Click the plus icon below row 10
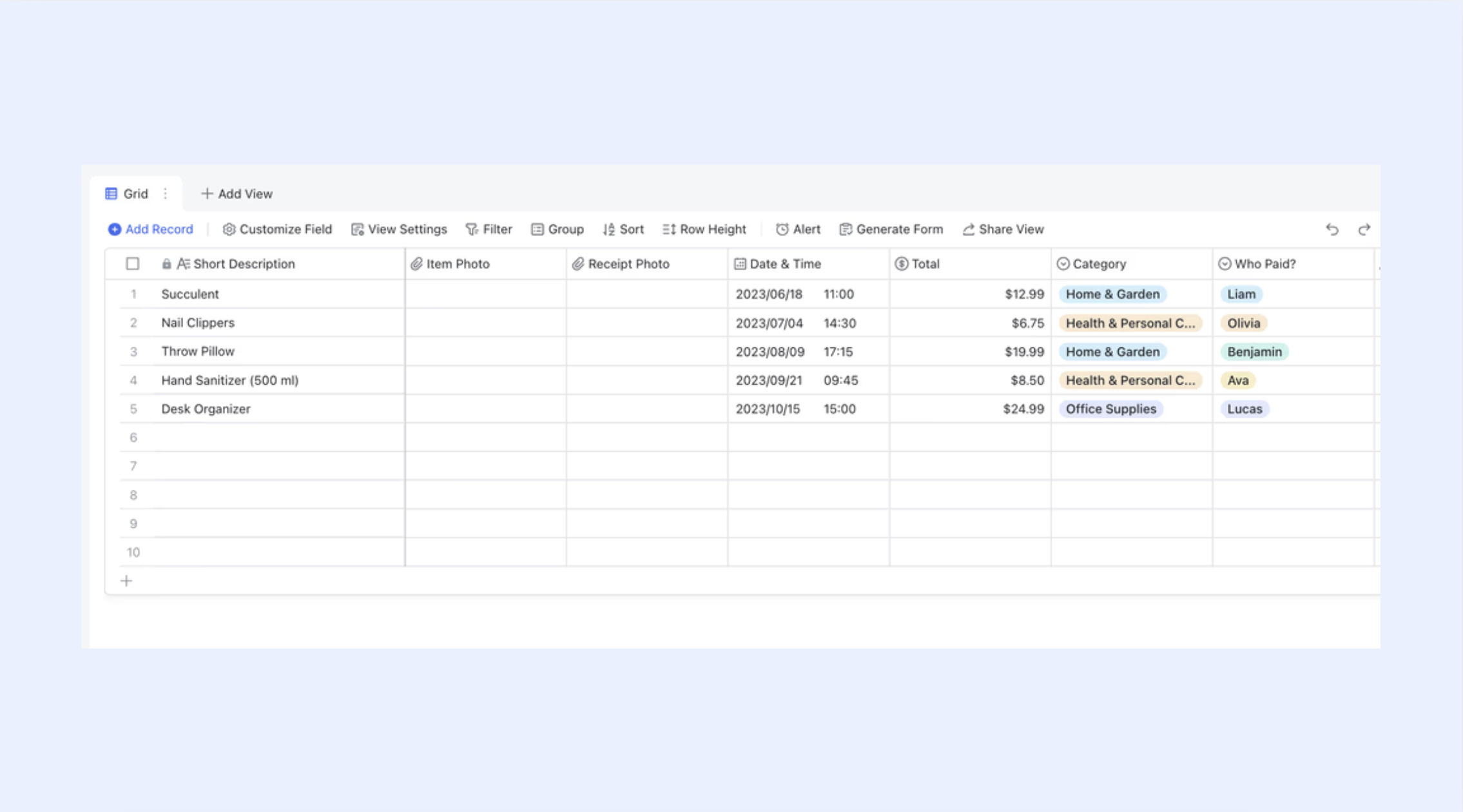The height and width of the screenshot is (812, 1463). (x=126, y=581)
